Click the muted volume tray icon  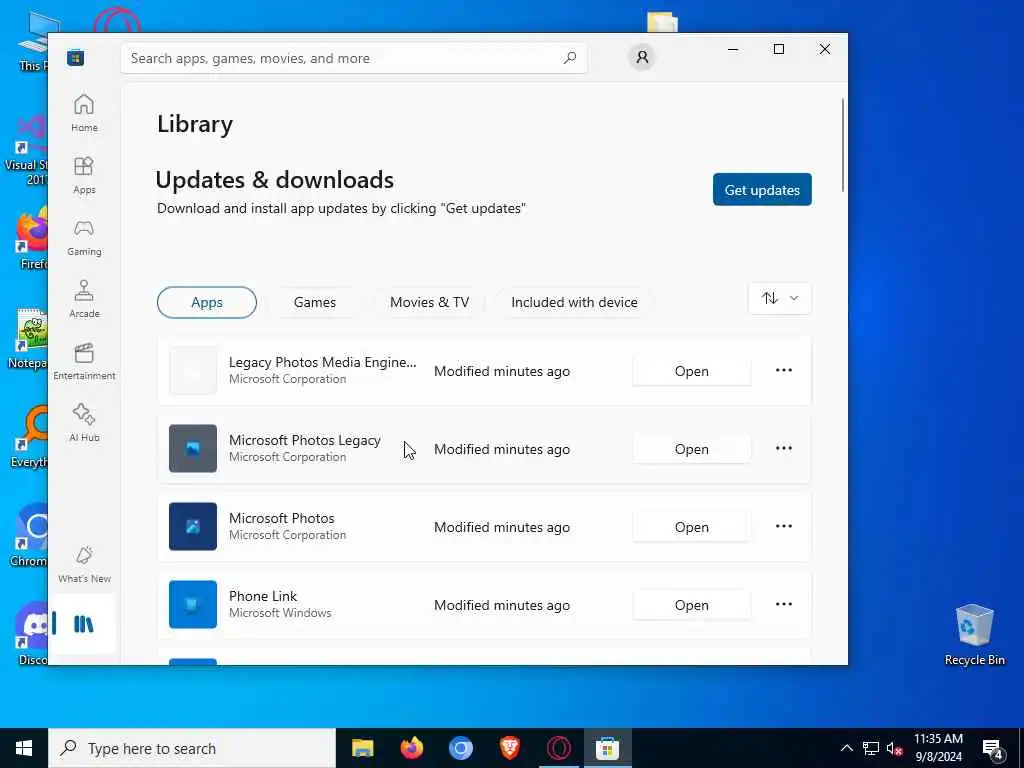pos(894,749)
